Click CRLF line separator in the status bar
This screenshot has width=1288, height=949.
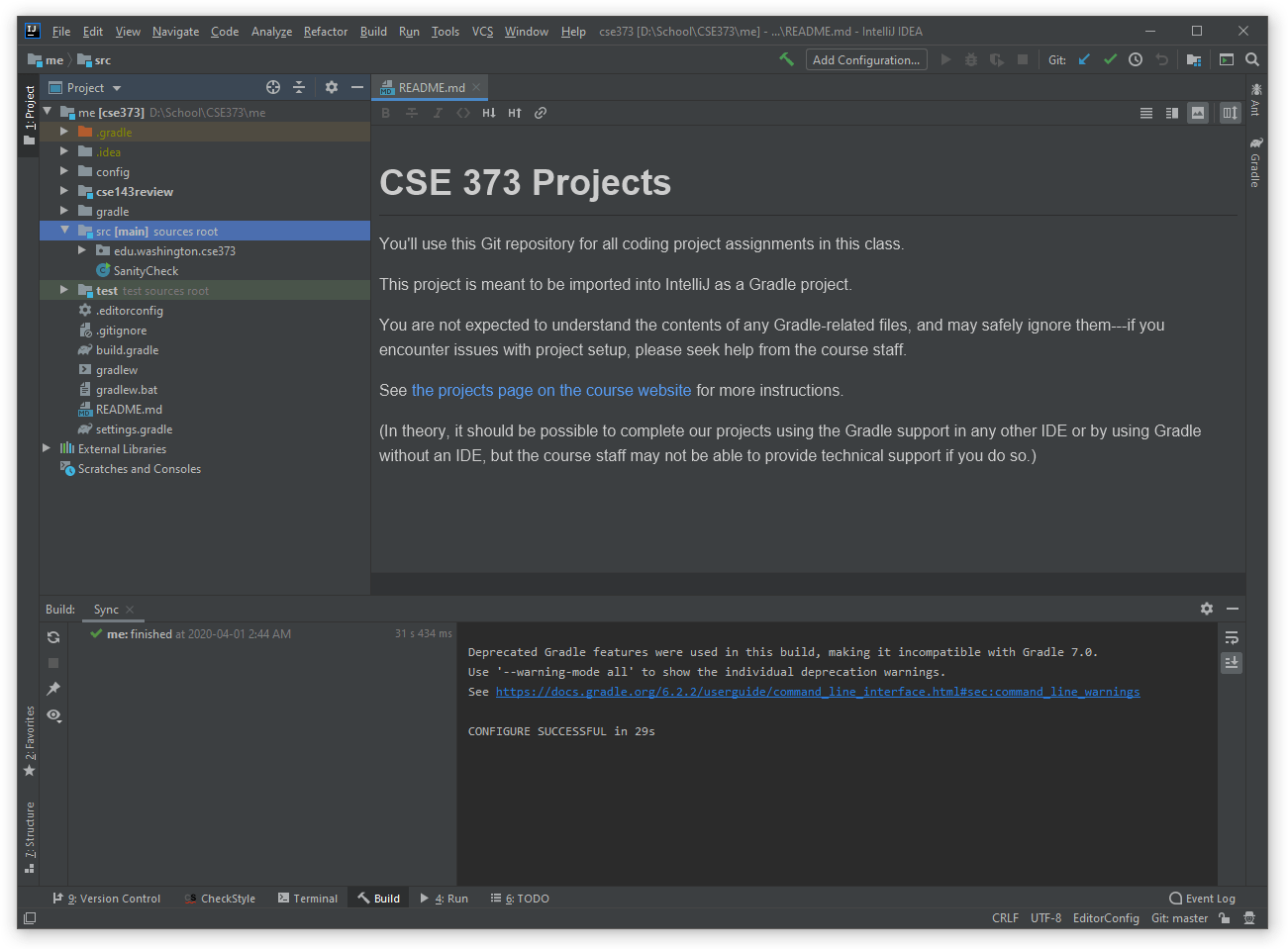pyautogui.click(x=1005, y=918)
